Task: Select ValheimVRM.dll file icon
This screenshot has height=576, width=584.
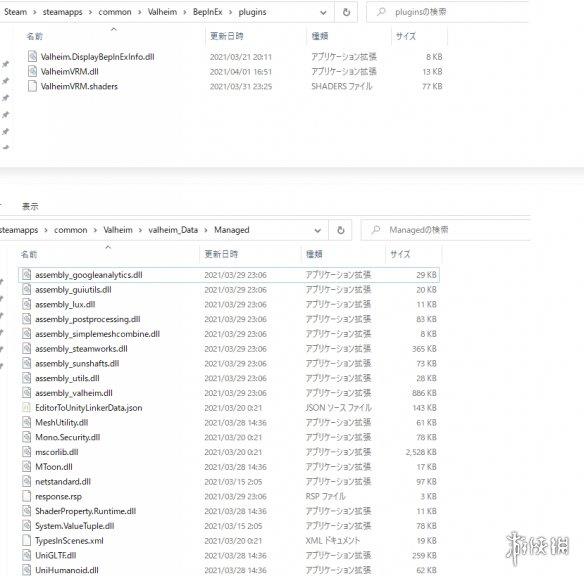Action: pos(32,71)
